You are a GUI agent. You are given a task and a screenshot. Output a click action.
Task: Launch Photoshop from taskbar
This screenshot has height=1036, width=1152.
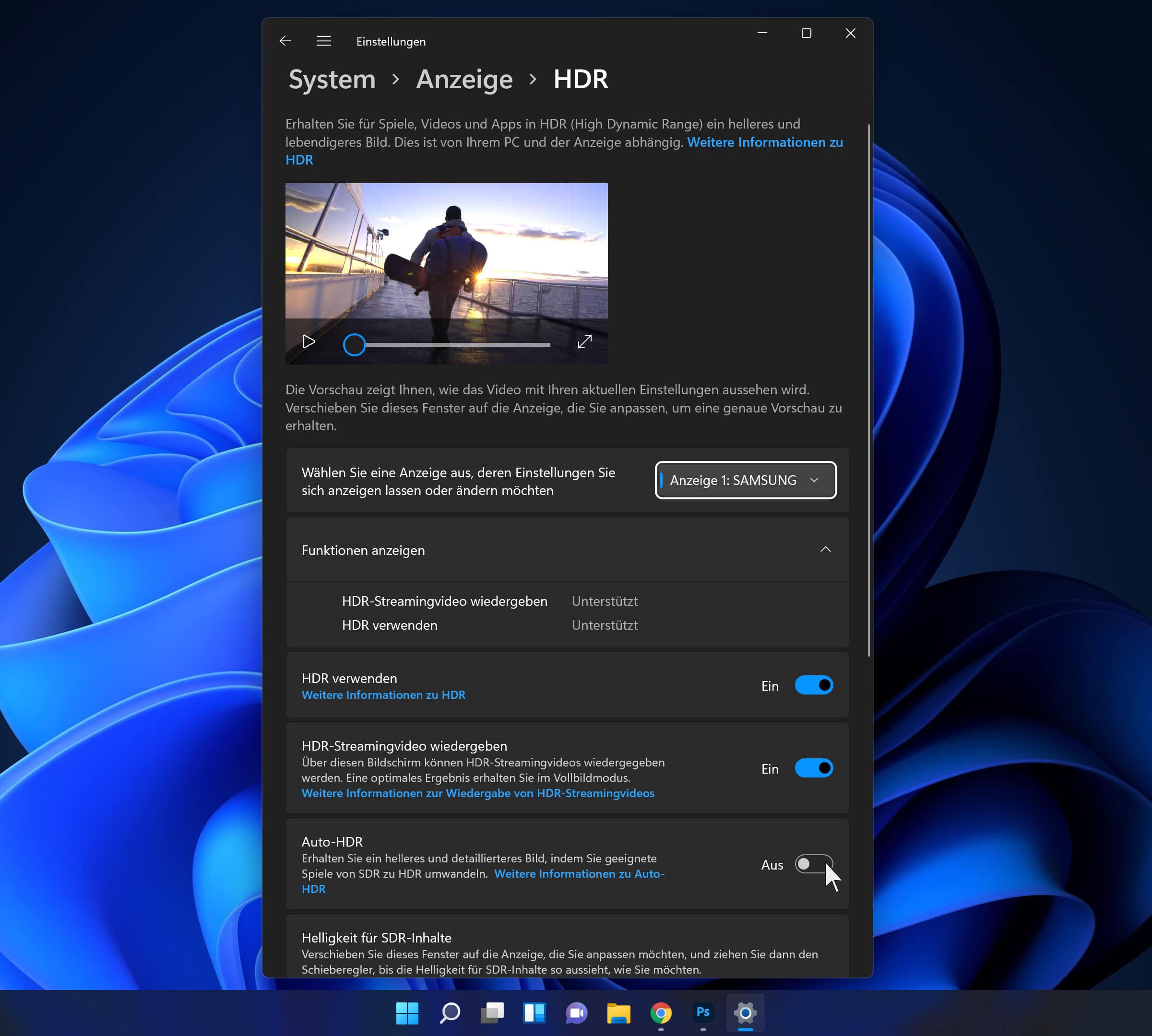pos(703,1012)
